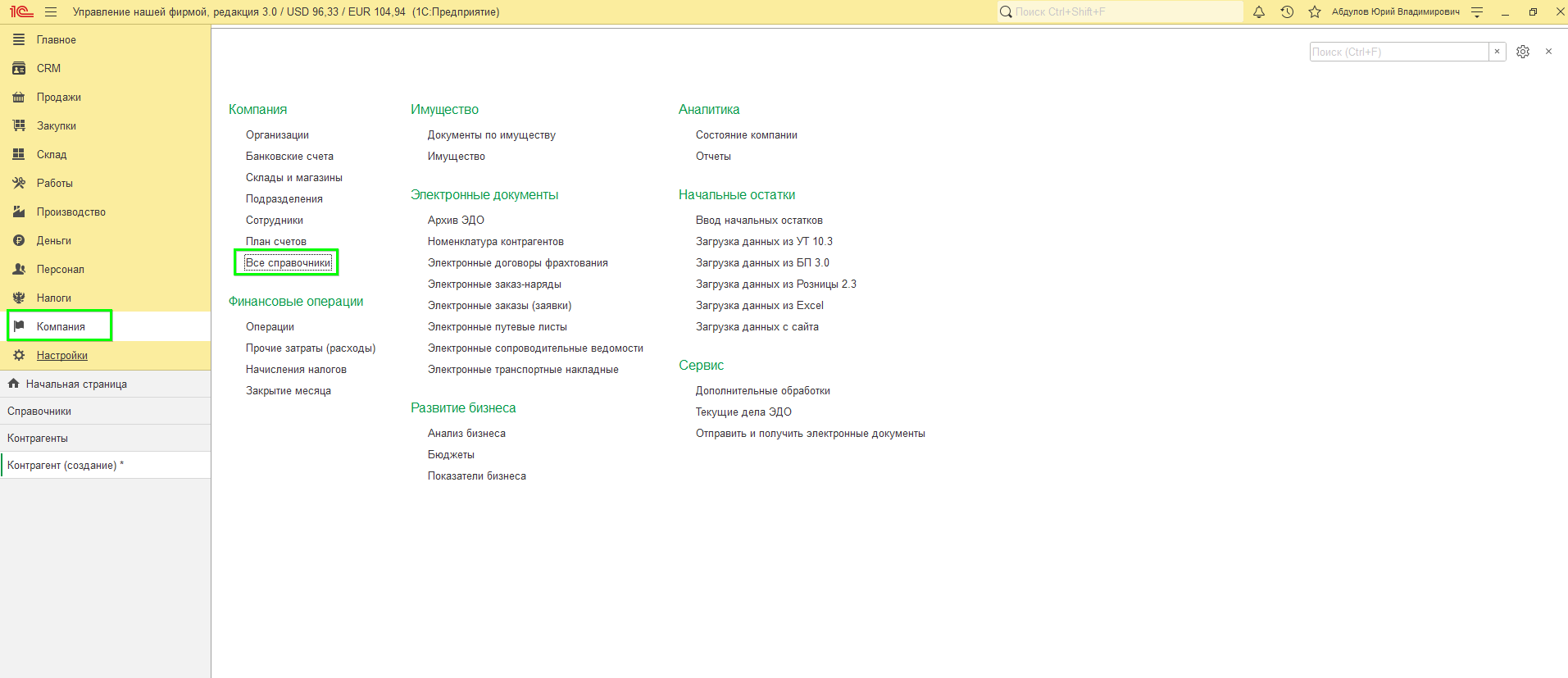Click the Главное section icon
The width and height of the screenshot is (1568, 678).
[x=19, y=39]
